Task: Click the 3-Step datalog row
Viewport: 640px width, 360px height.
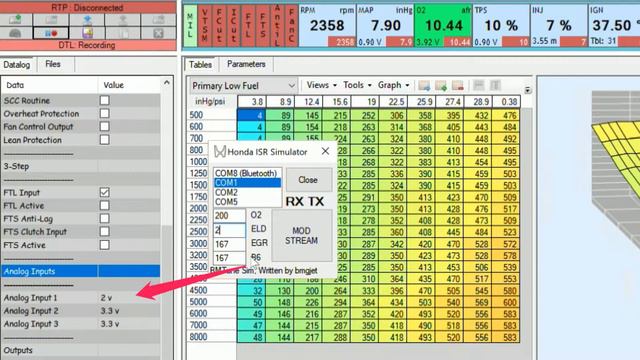Action: tap(81, 166)
